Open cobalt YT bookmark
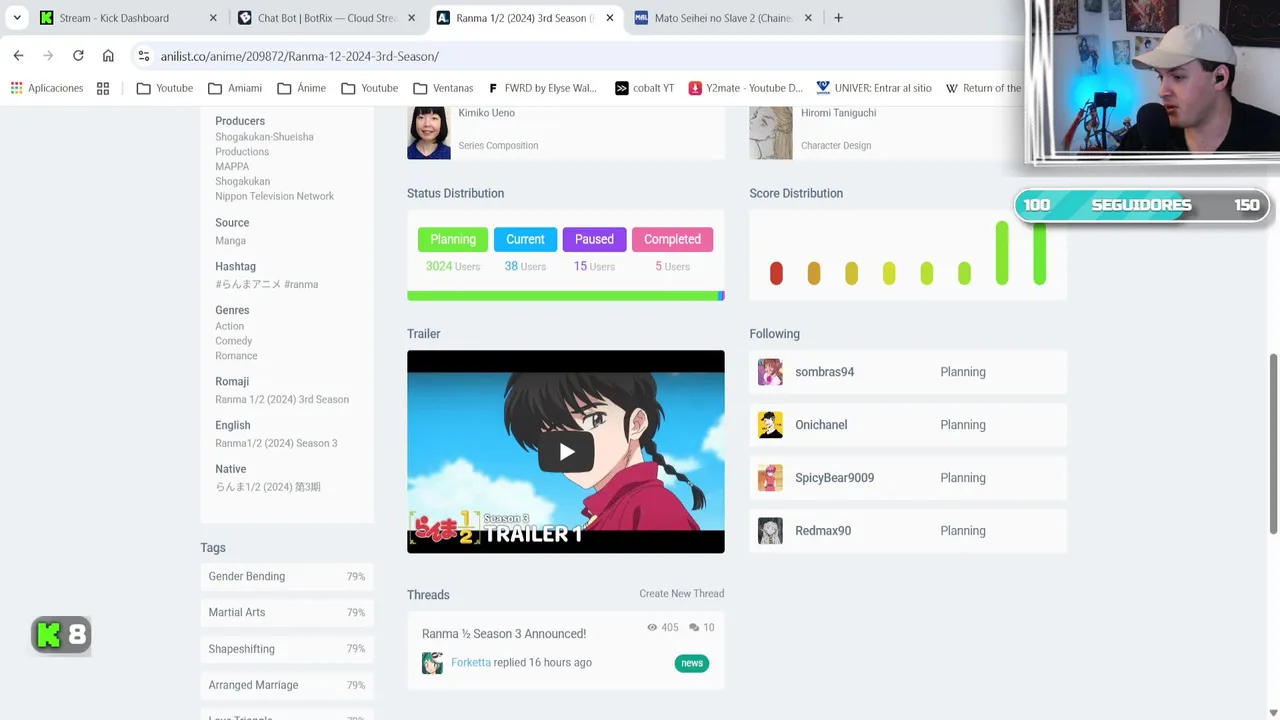This screenshot has height=720, width=1280. tap(645, 88)
